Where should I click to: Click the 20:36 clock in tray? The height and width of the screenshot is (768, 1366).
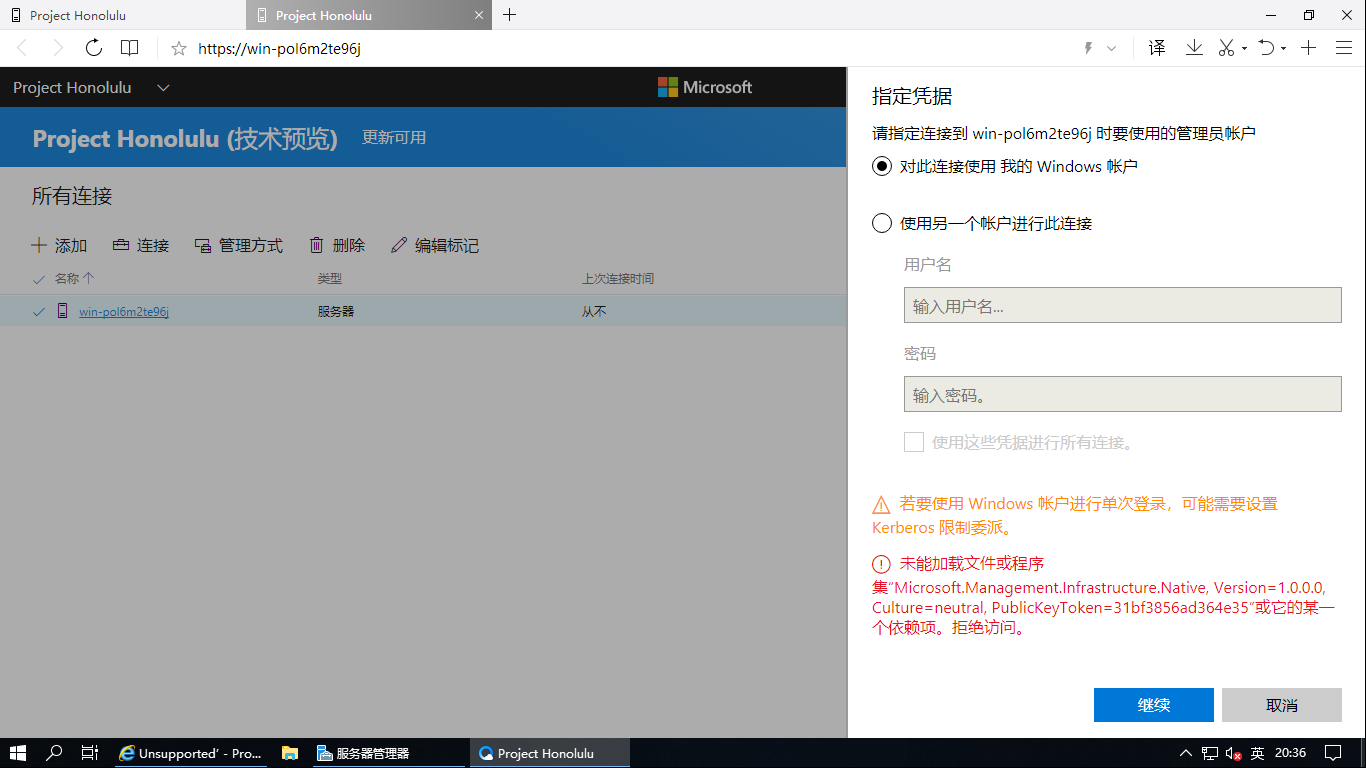[x=1291, y=753]
